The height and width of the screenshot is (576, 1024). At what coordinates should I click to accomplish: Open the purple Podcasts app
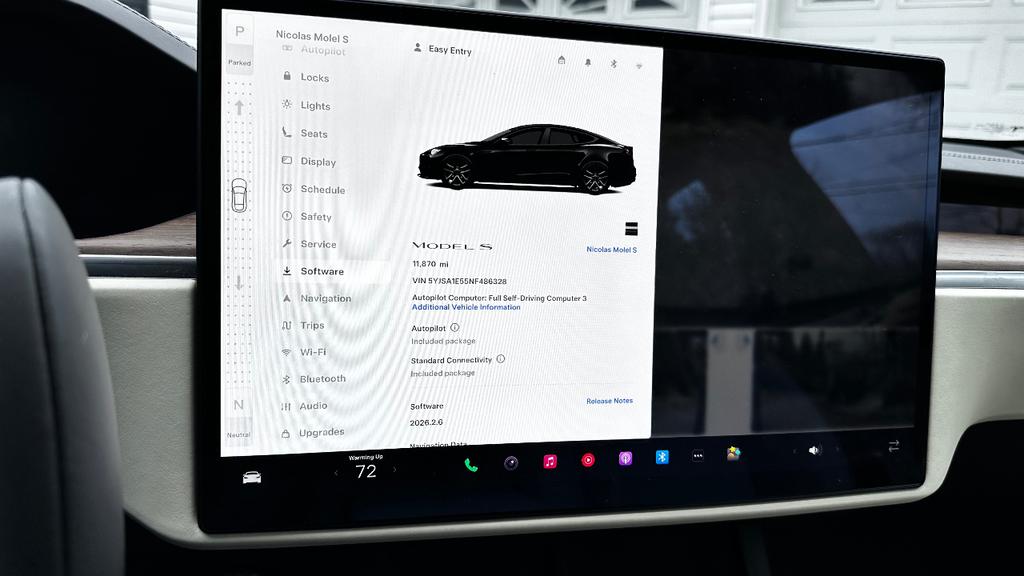click(x=625, y=458)
